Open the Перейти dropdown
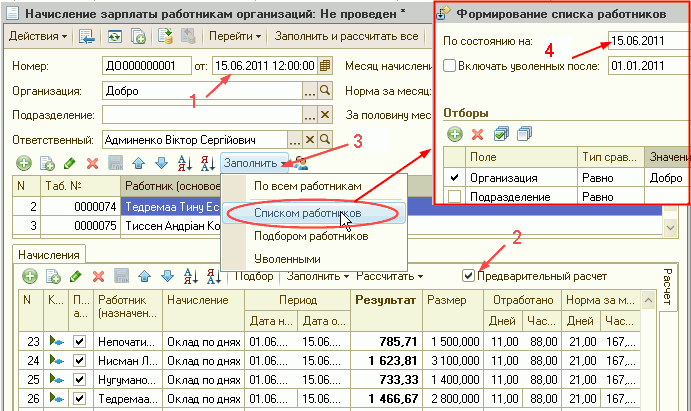 tap(235, 36)
